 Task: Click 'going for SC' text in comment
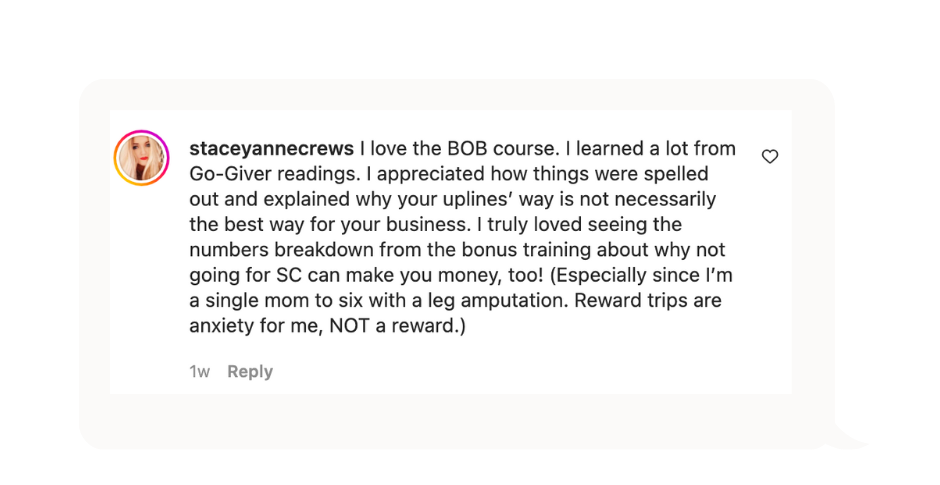pos(240,275)
